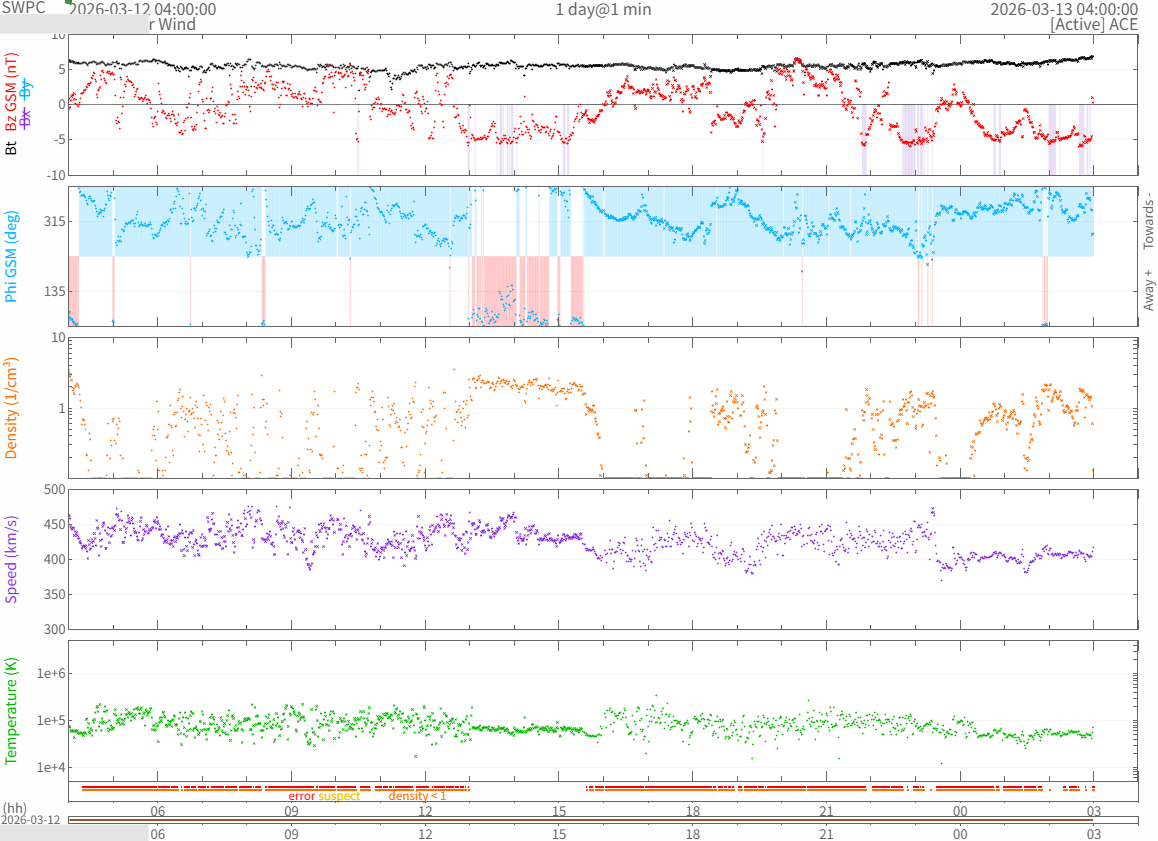Open the '[Active] ACE' source selector

coord(1094,25)
